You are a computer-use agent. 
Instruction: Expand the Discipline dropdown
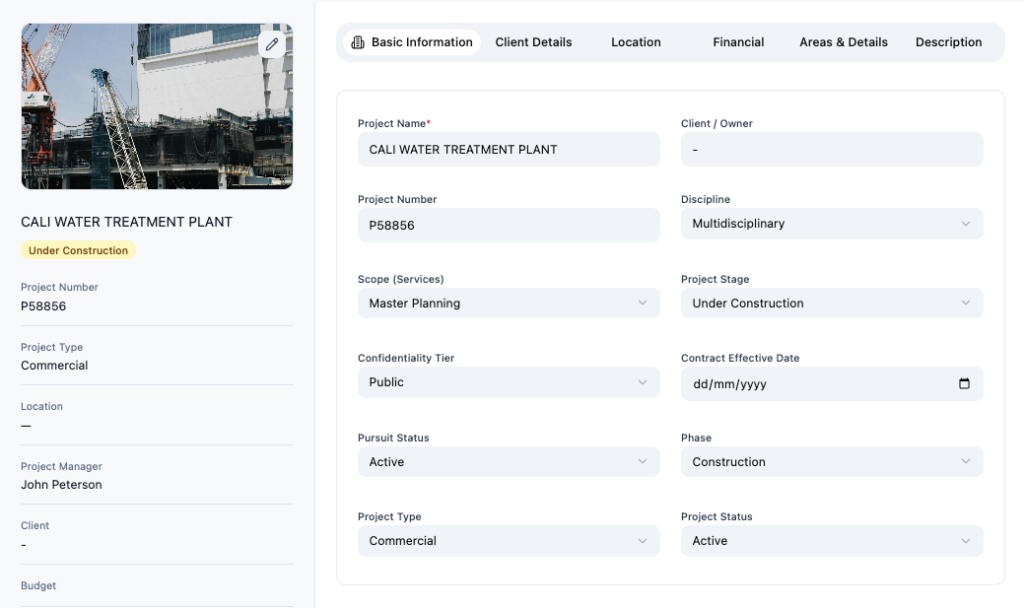[831, 224]
